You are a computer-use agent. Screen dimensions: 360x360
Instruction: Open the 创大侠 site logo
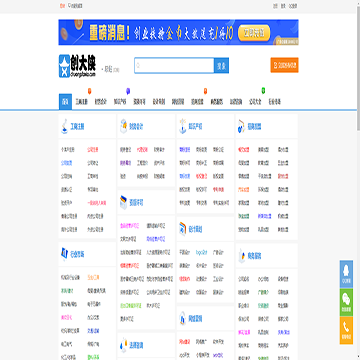[x=77, y=66]
